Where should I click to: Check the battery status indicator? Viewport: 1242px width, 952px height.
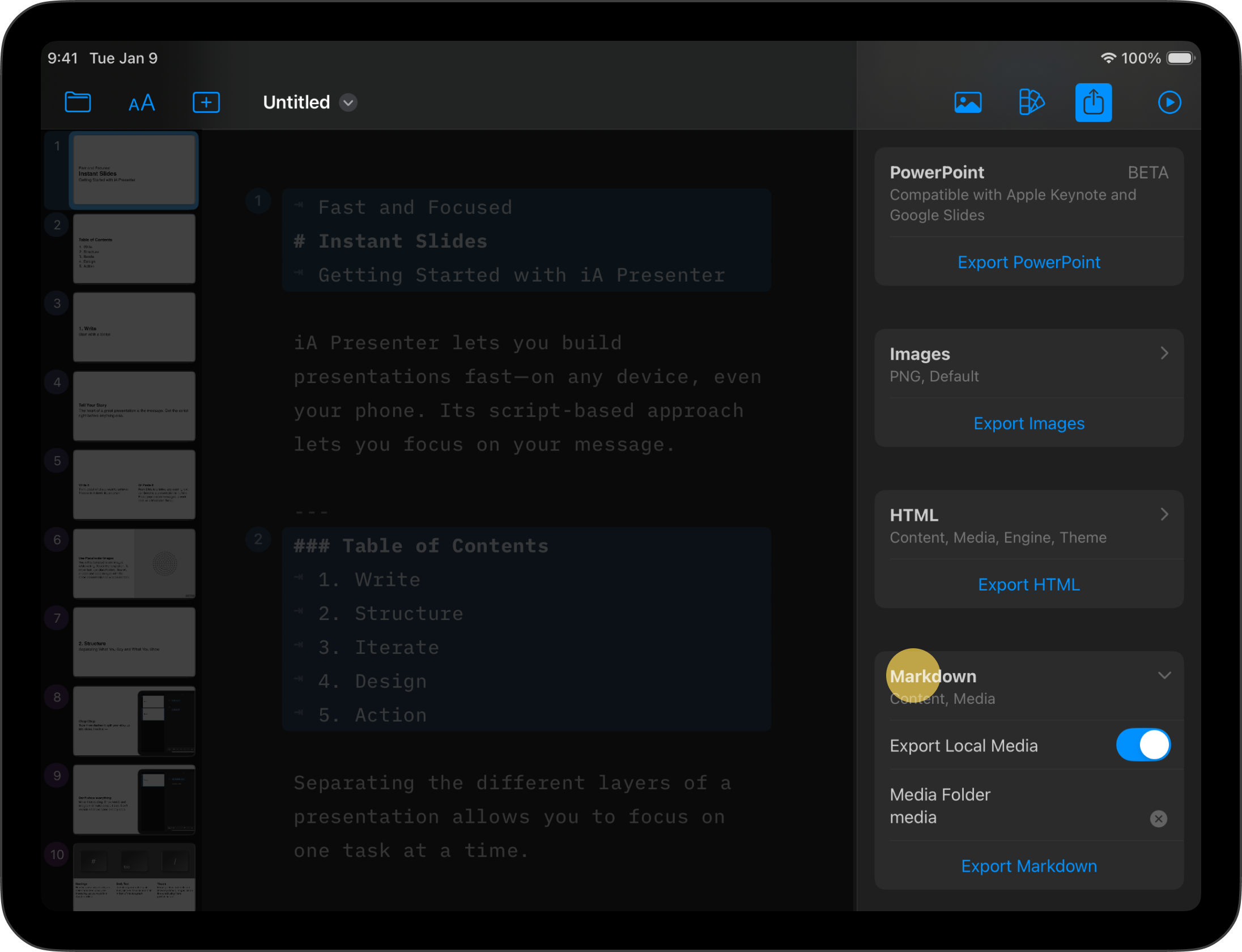pos(1180,58)
